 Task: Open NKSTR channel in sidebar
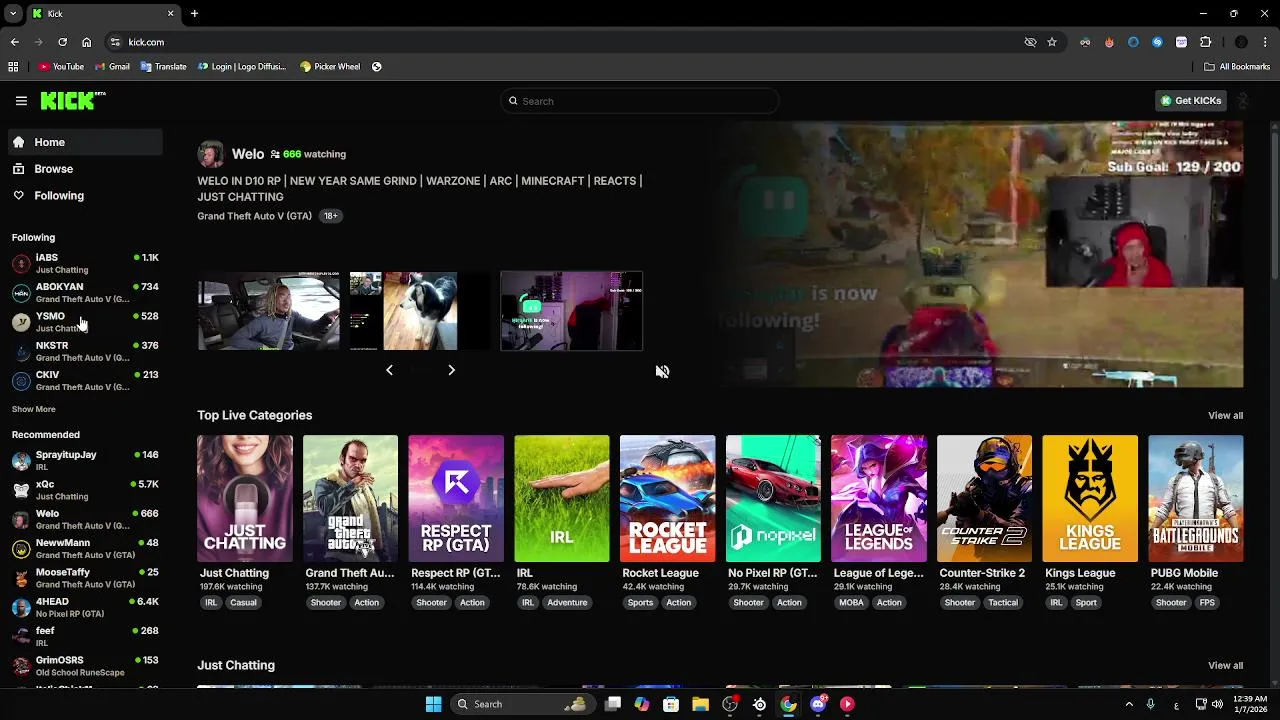coord(85,351)
